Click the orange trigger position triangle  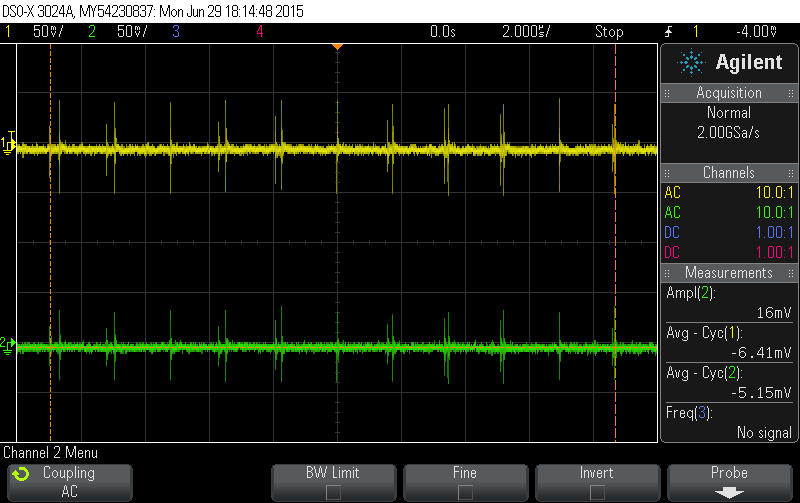click(x=337, y=47)
